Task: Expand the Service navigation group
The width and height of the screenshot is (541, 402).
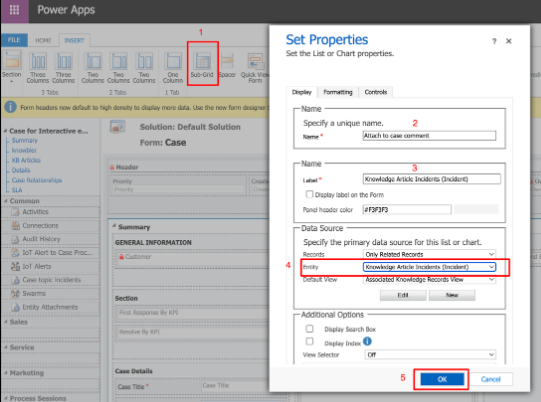Action: pyautogui.click(x=6, y=347)
